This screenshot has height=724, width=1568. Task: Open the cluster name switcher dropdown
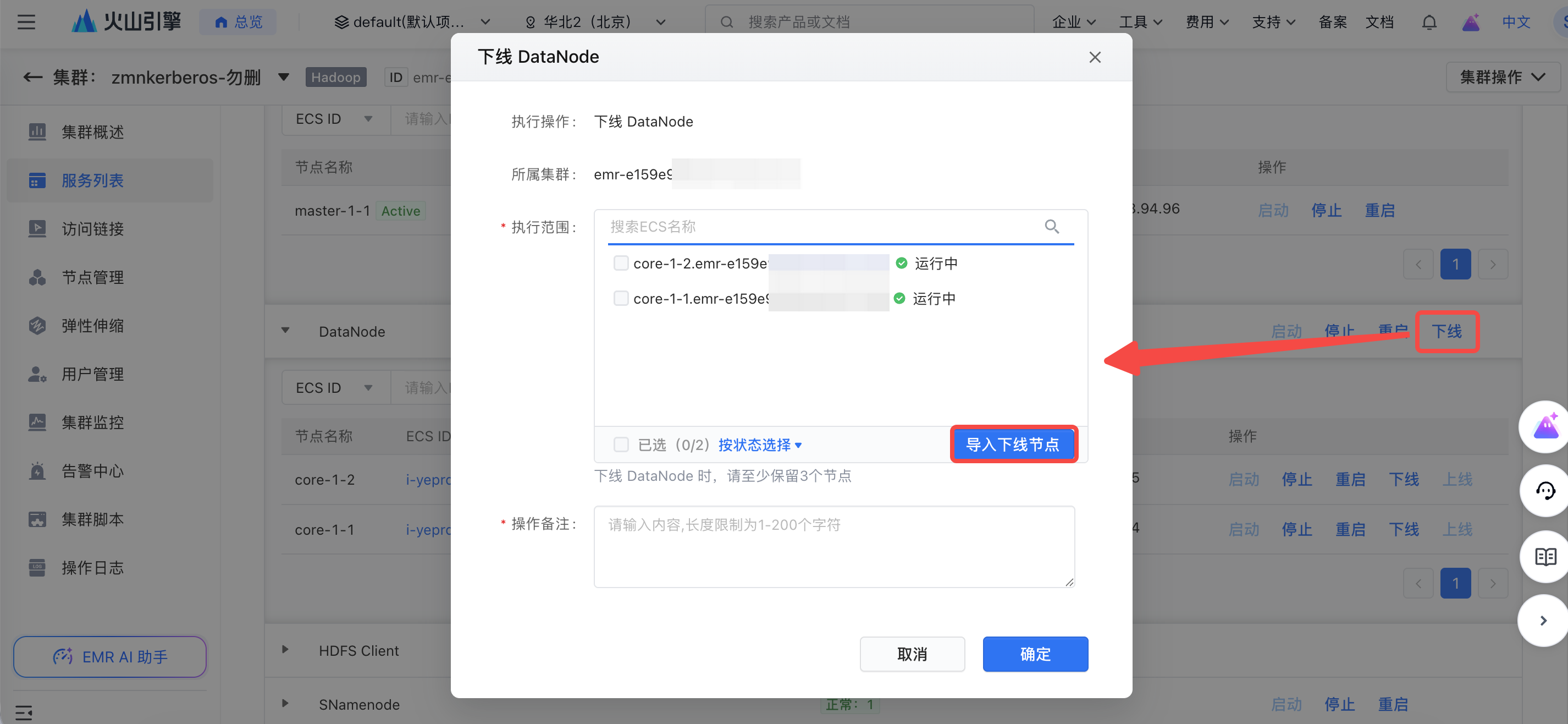coord(283,78)
